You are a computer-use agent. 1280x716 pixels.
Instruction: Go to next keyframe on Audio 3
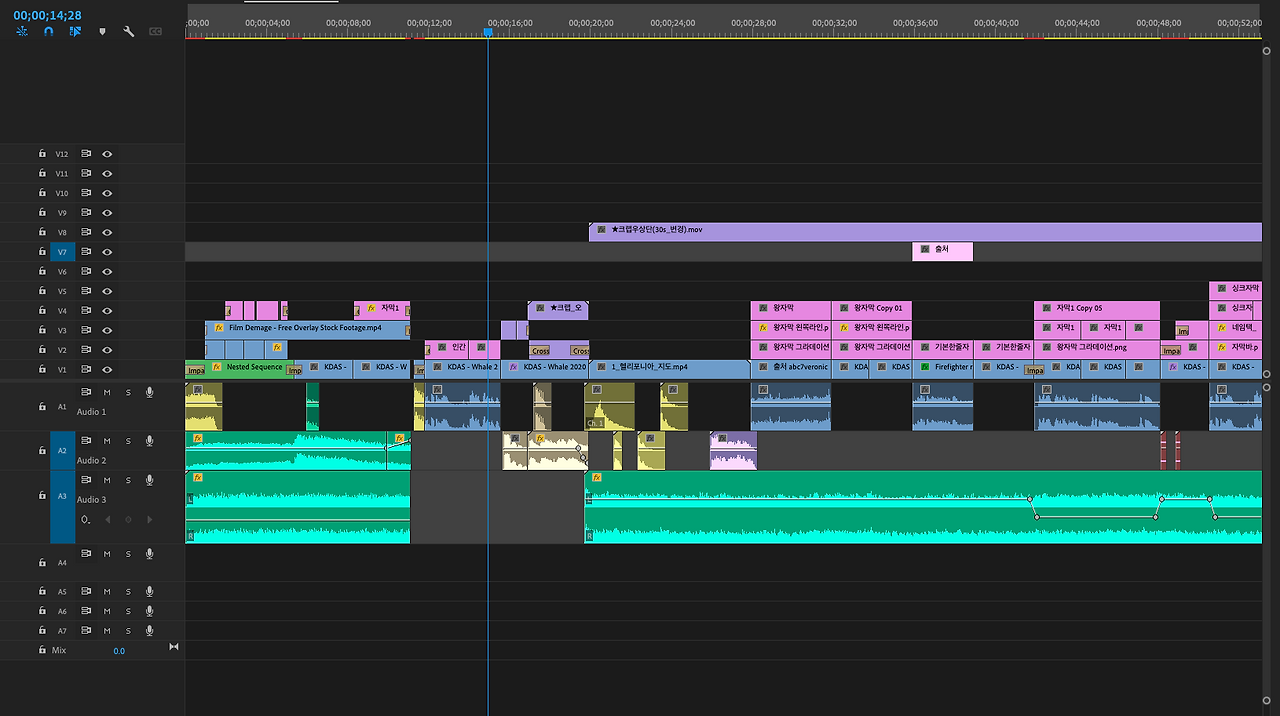[149, 520]
